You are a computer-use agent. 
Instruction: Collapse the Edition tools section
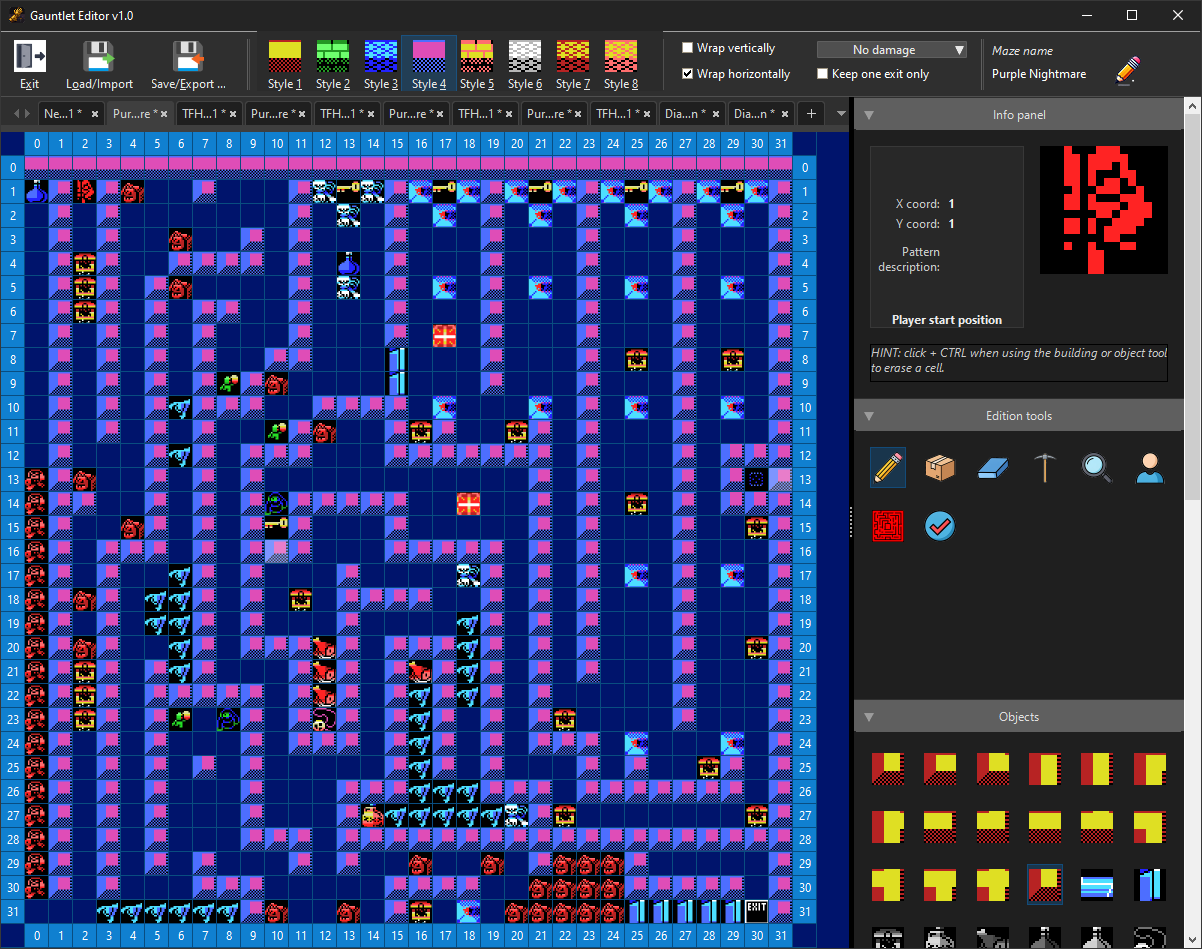coord(869,416)
